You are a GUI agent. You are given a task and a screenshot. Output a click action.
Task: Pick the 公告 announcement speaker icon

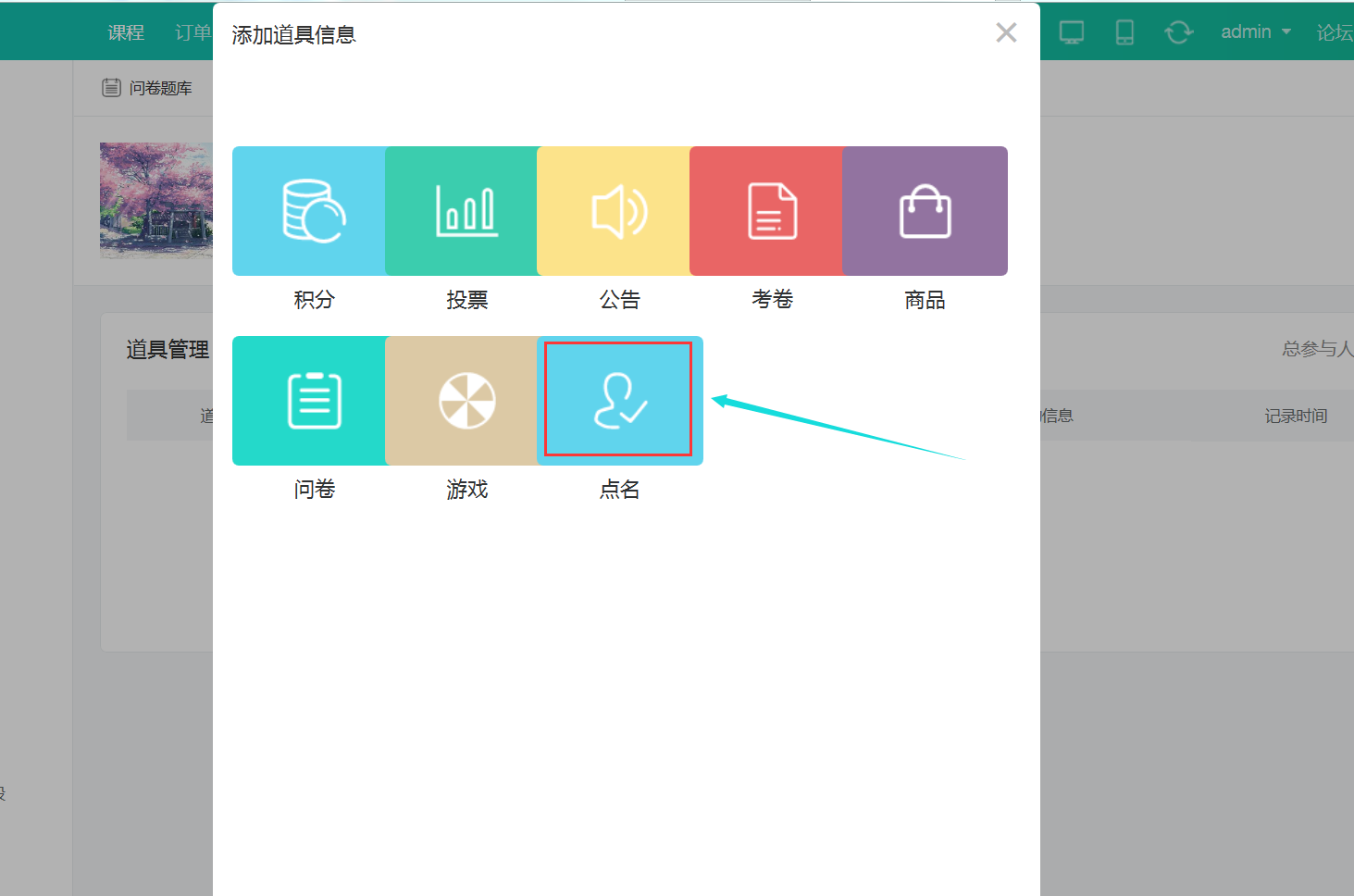point(619,211)
